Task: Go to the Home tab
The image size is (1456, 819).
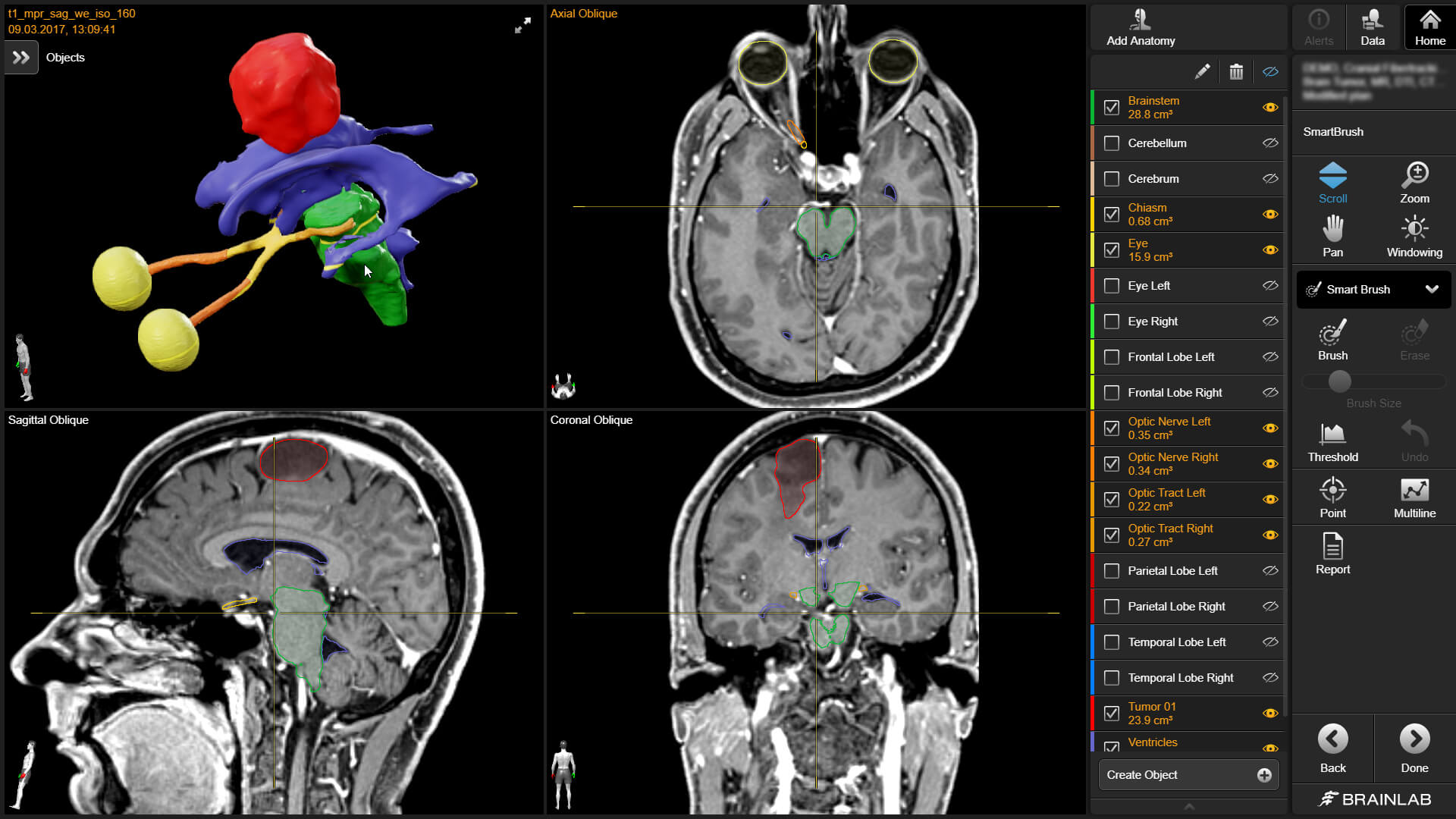Action: pos(1429,27)
